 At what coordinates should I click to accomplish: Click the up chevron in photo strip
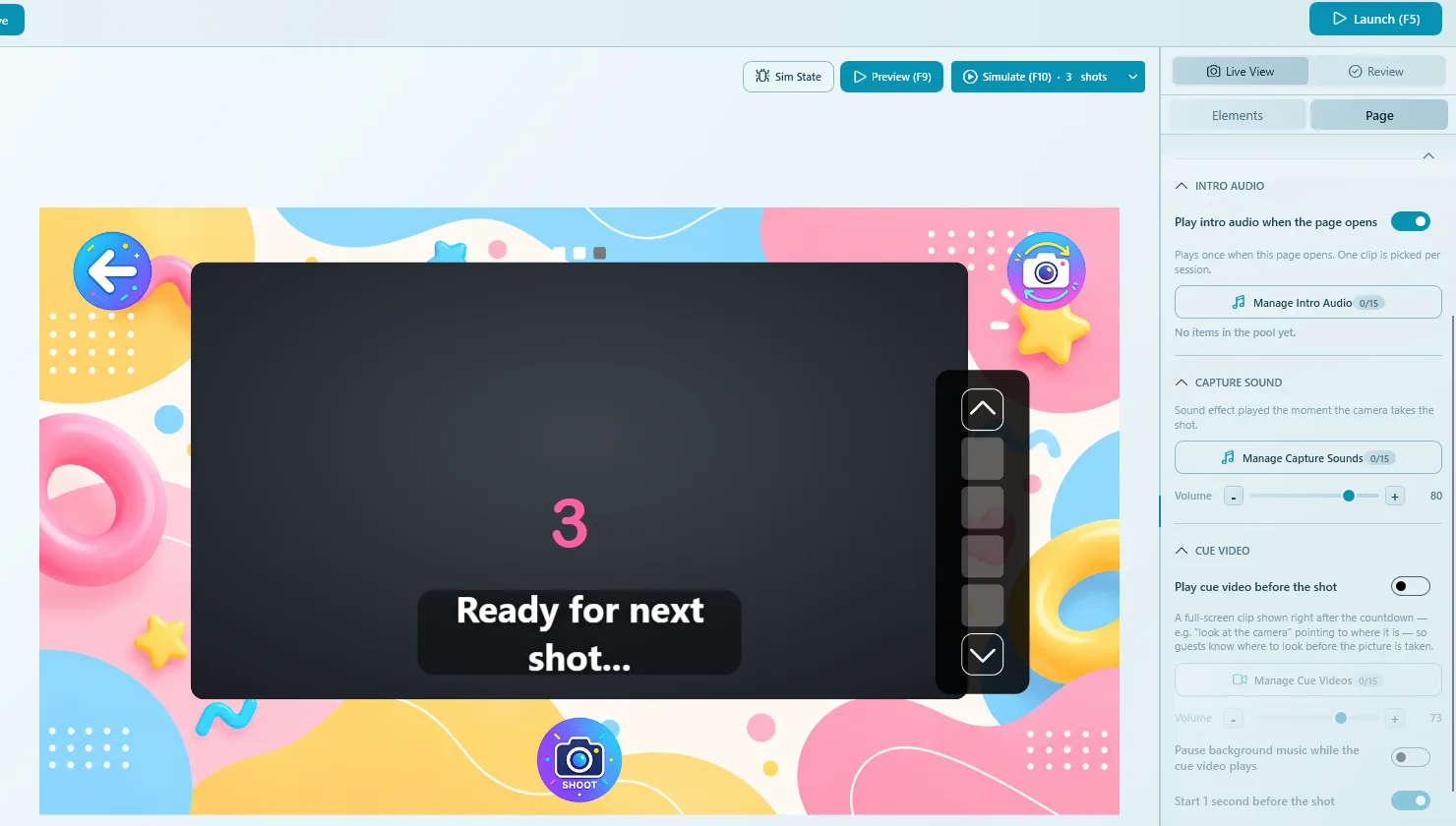pyautogui.click(x=982, y=410)
